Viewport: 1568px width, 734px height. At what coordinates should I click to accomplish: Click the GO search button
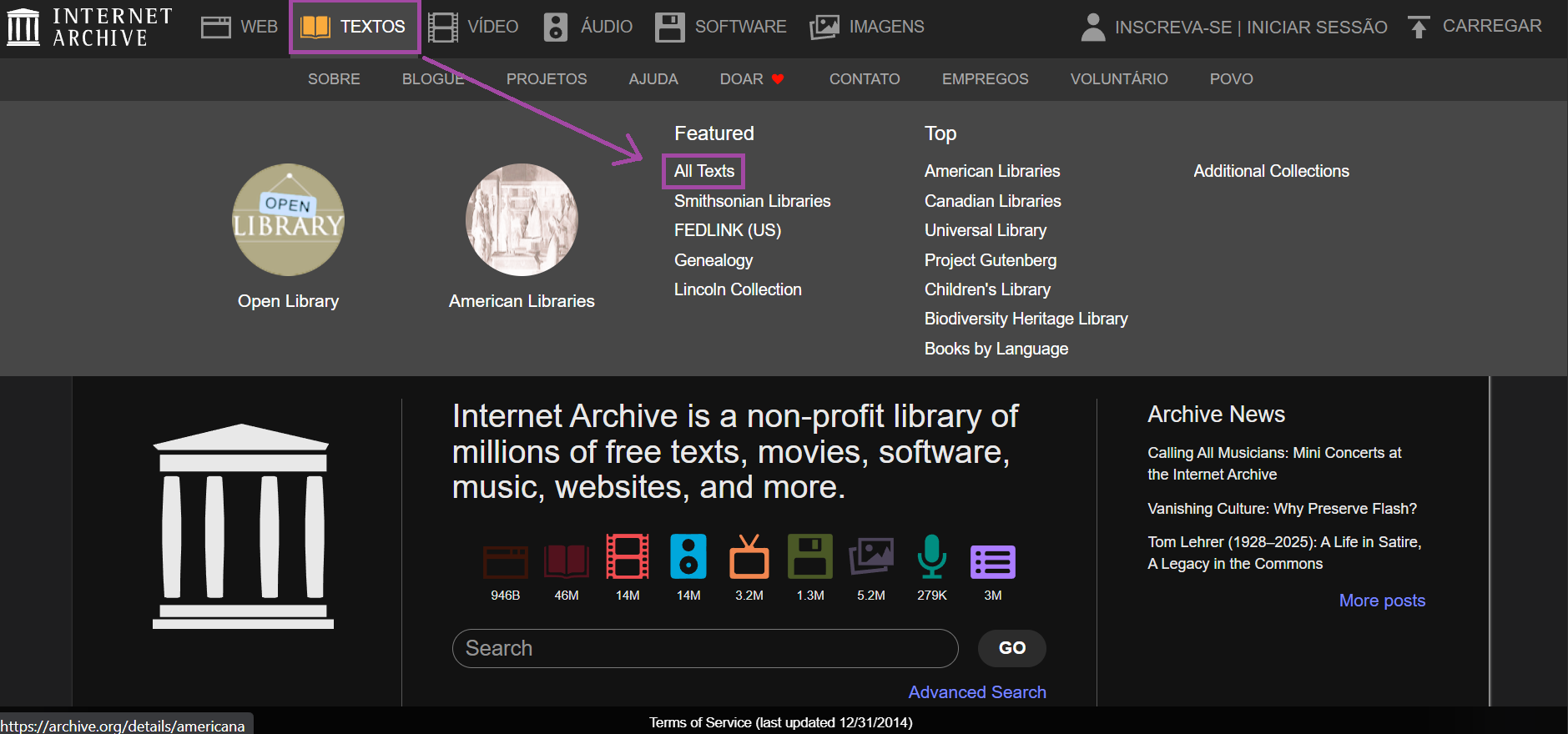tap(1012, 648)
